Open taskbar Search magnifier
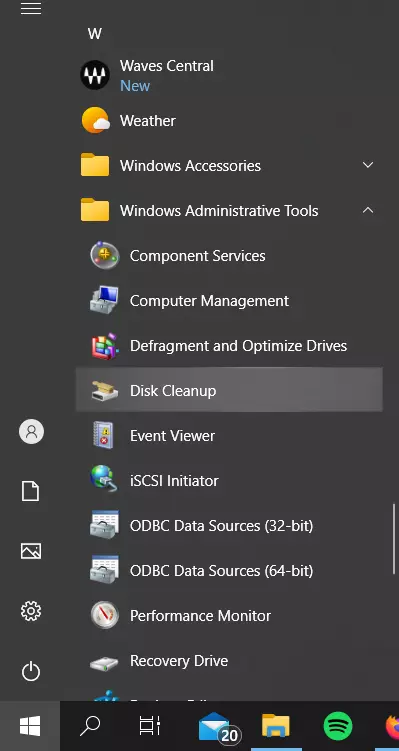Image resolution: width=399 pixels, height=751 pixels. 90,726
